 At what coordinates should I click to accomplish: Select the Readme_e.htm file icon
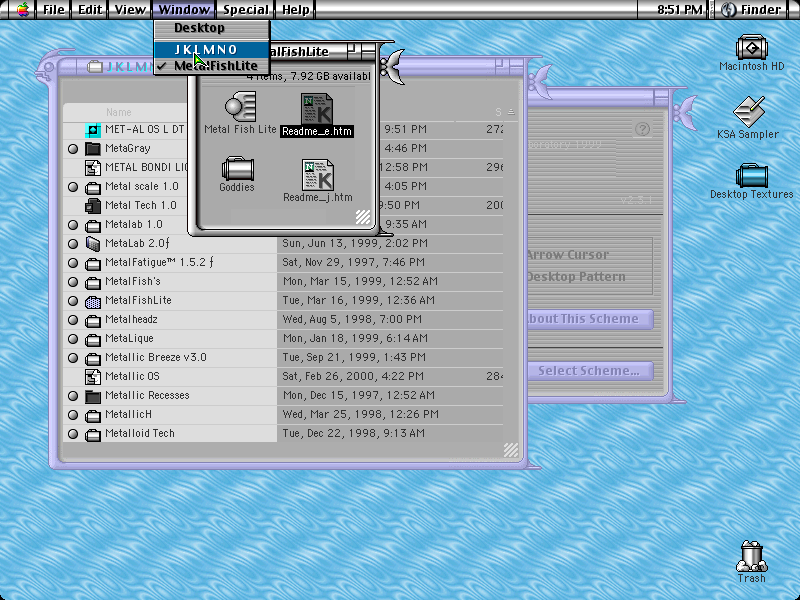317,109
